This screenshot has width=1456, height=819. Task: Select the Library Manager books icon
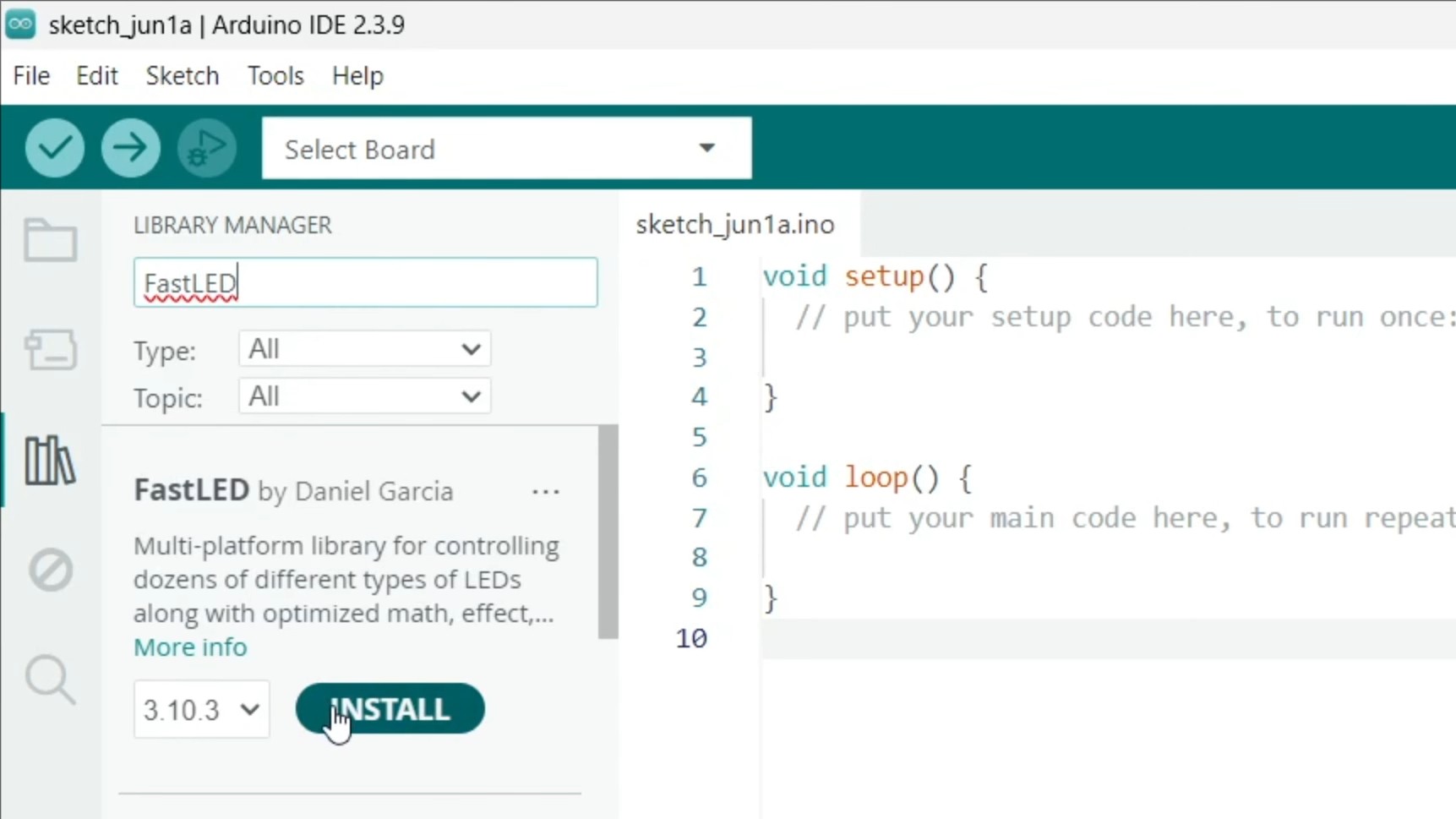[51, 461]
